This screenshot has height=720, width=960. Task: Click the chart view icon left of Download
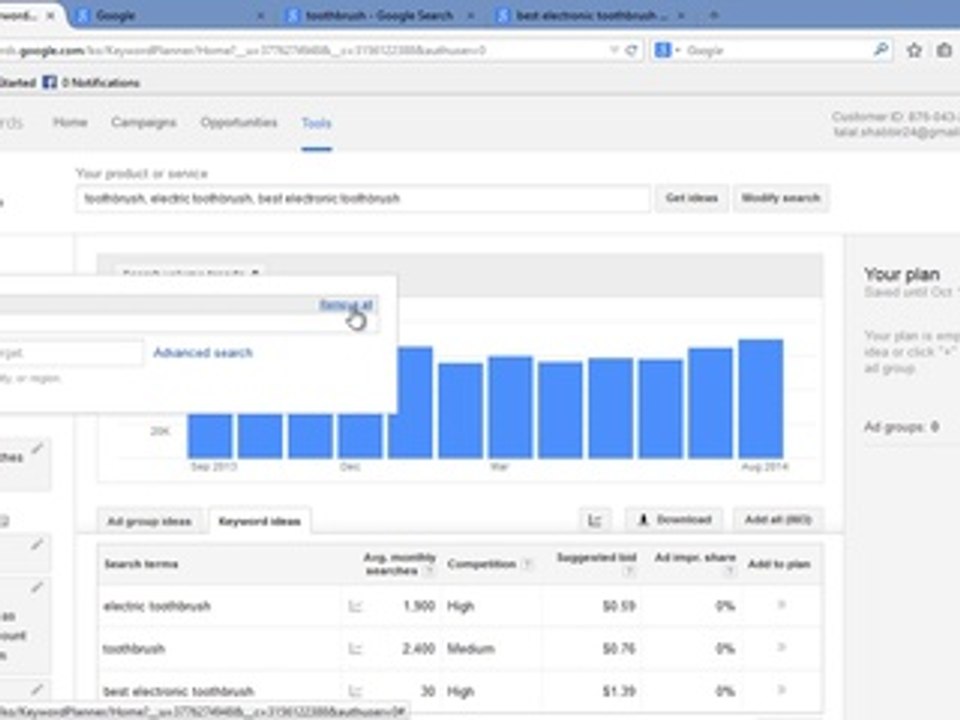pos(594,520)
